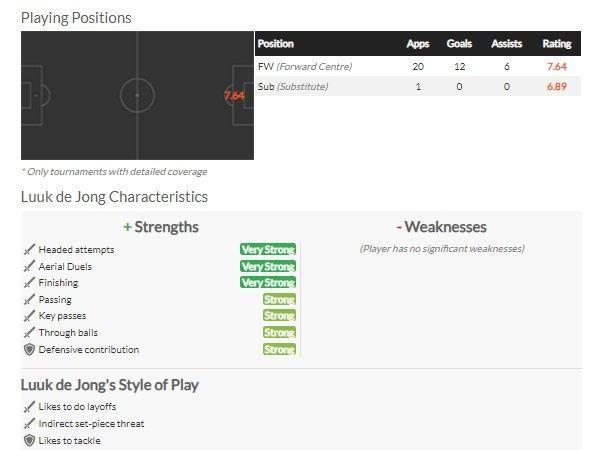The height and width of the screenshot is (450, 600).
Task: Click the boot icon next to Aerial Duels
Action: coord(29,266)
